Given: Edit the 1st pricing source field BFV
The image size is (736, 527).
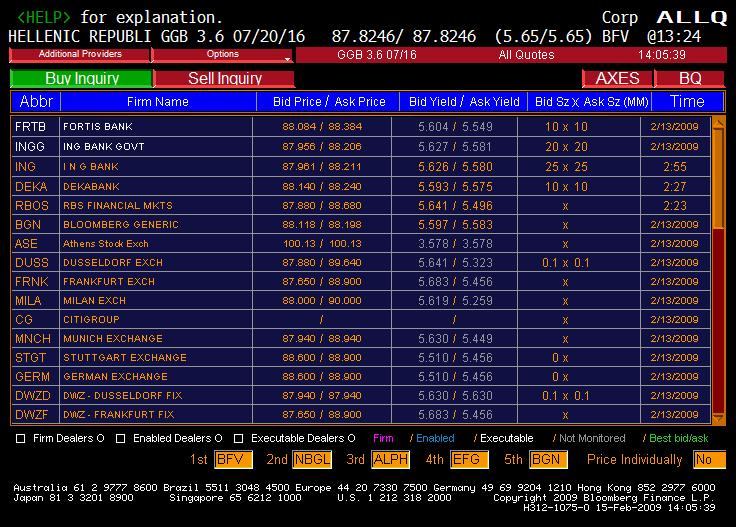Looking at the screenshot, I should pyautogui.click(x=233, y=459).
